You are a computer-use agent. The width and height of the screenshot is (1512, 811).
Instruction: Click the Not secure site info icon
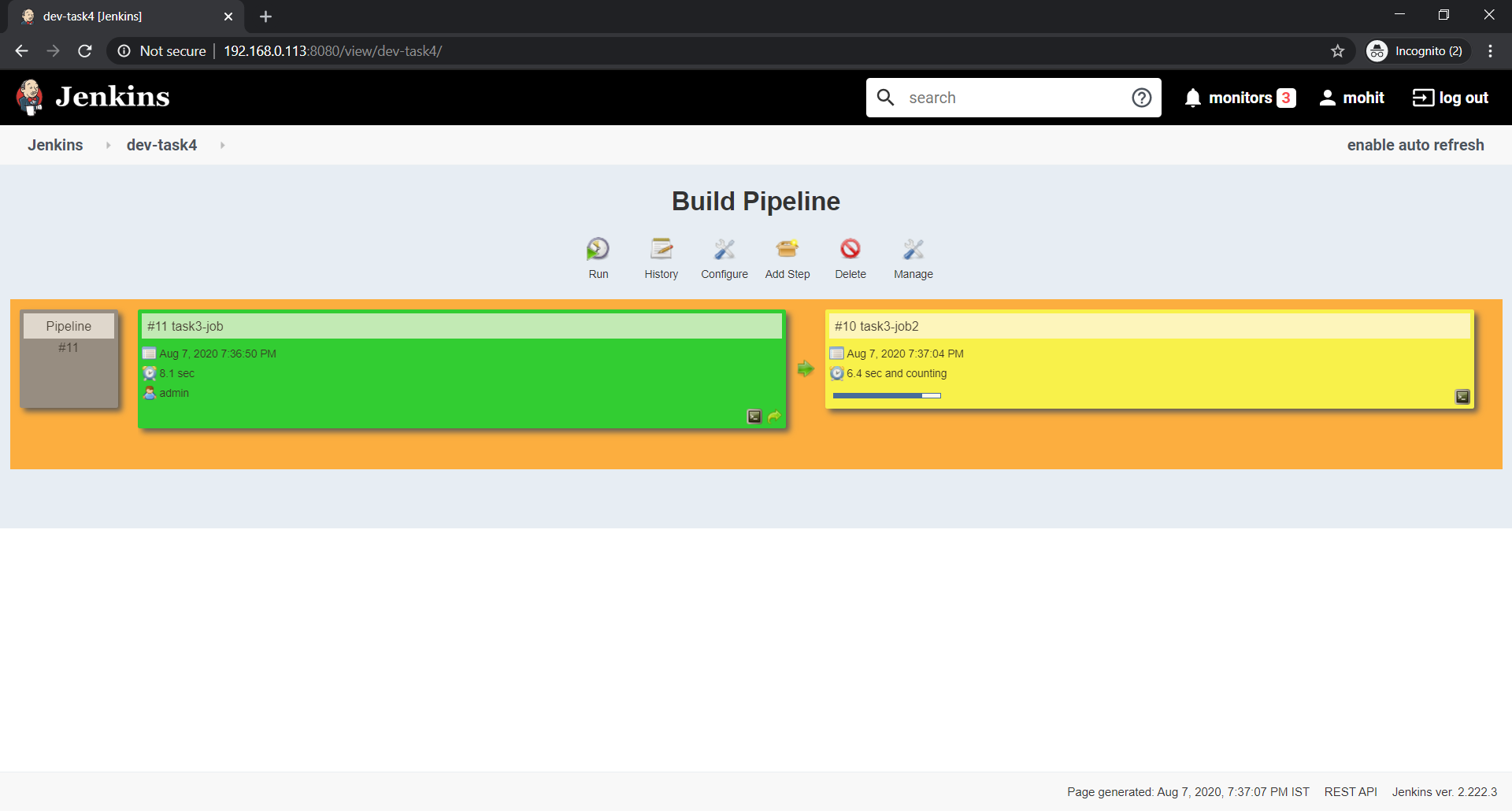[124, 51]
